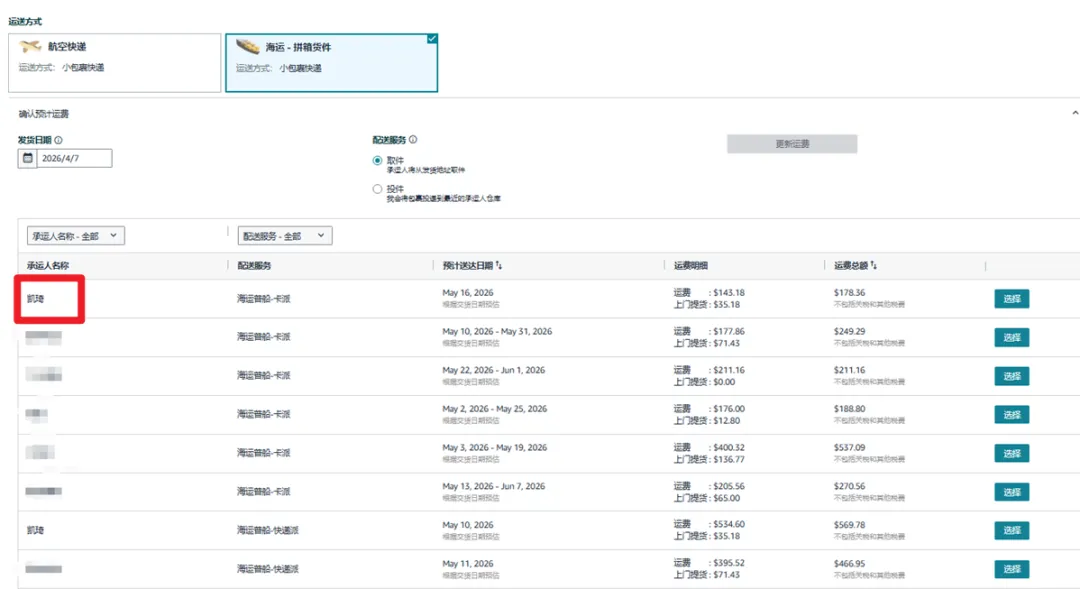Open the 配送服务 - 全部 filter dropdown

pos(285,236)
